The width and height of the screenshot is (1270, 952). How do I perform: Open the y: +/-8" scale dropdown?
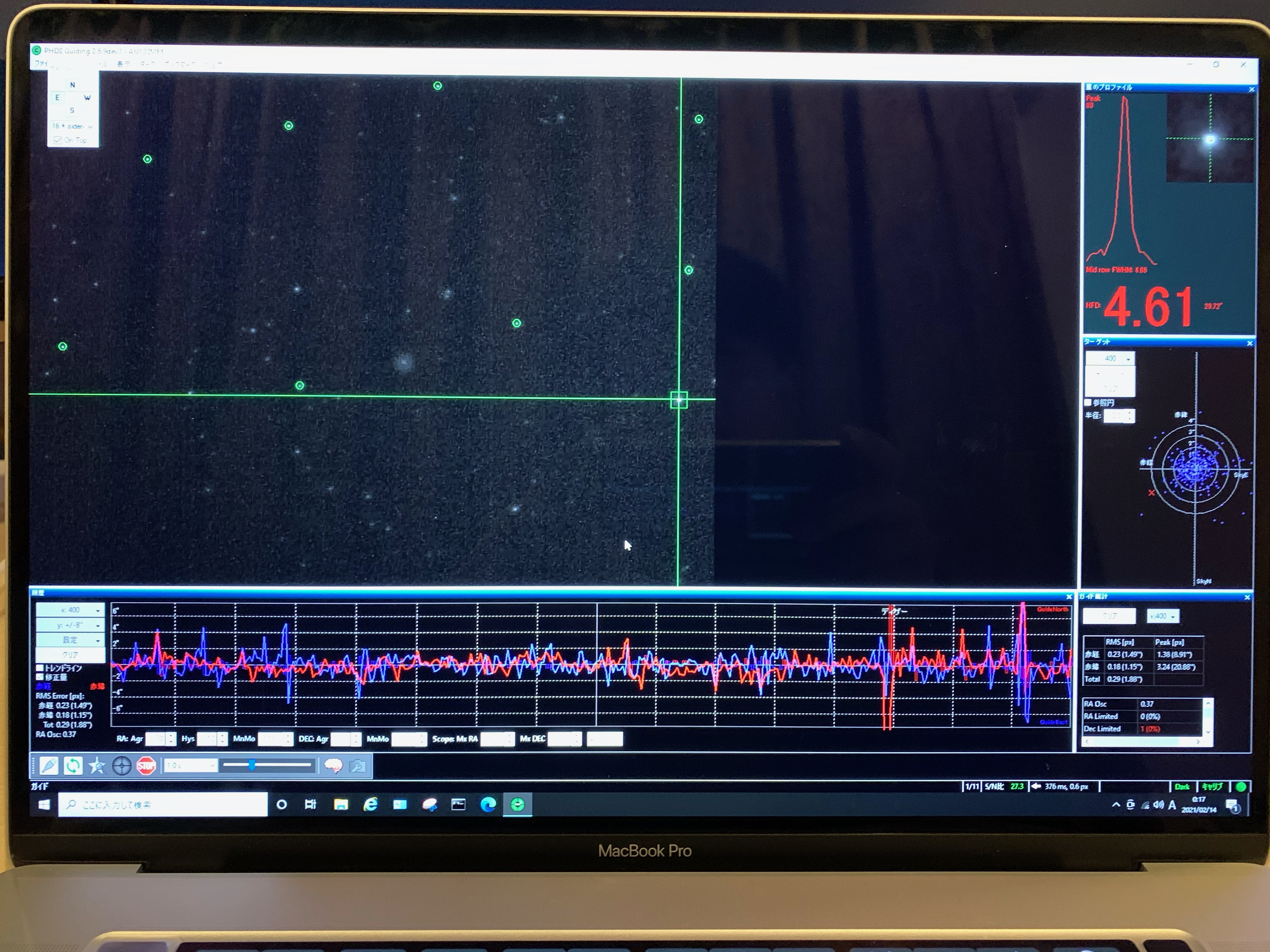70,625
